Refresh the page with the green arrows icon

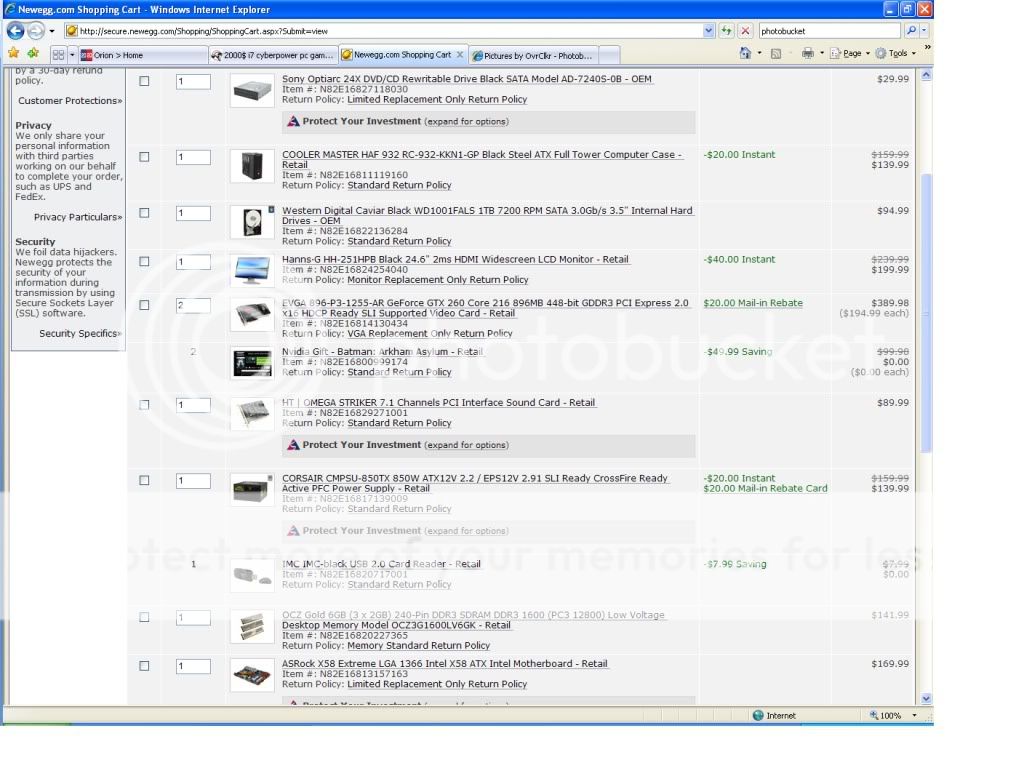point(726,31)
